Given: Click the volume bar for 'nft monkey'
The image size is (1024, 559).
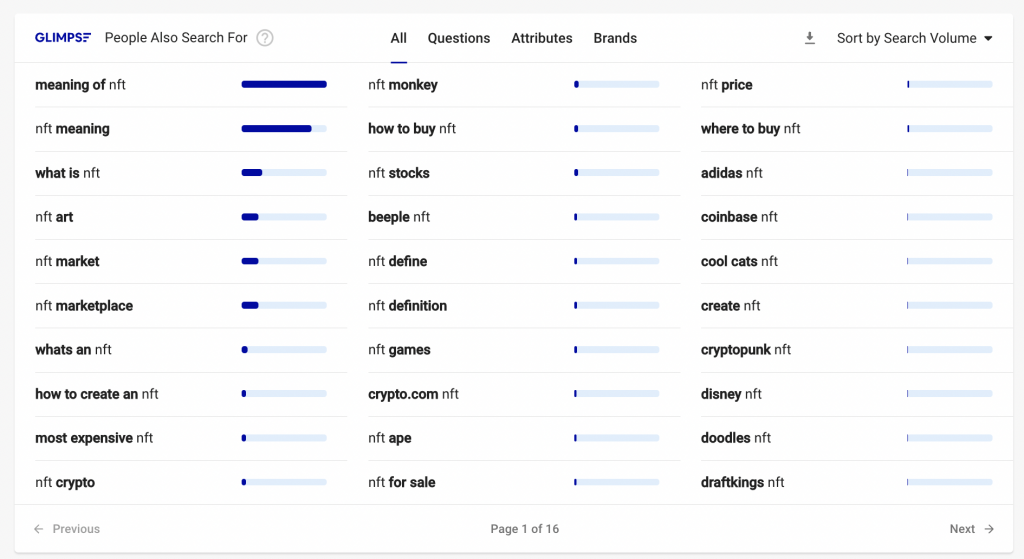Looking at the screenshot, I should tap(616, 84).
